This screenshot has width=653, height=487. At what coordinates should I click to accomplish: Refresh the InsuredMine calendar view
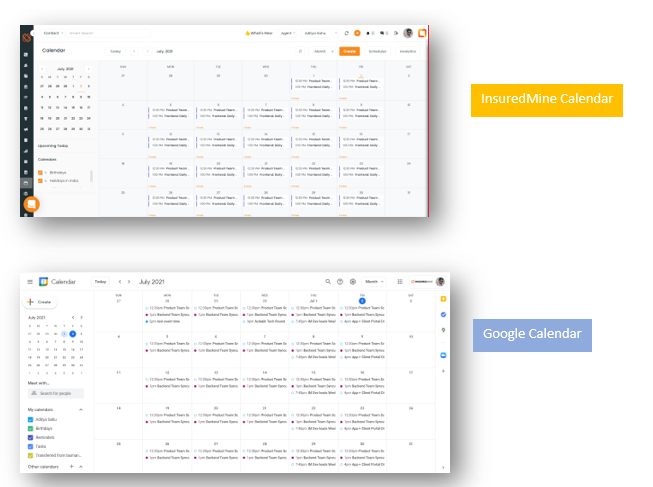[x=300, y=51]
